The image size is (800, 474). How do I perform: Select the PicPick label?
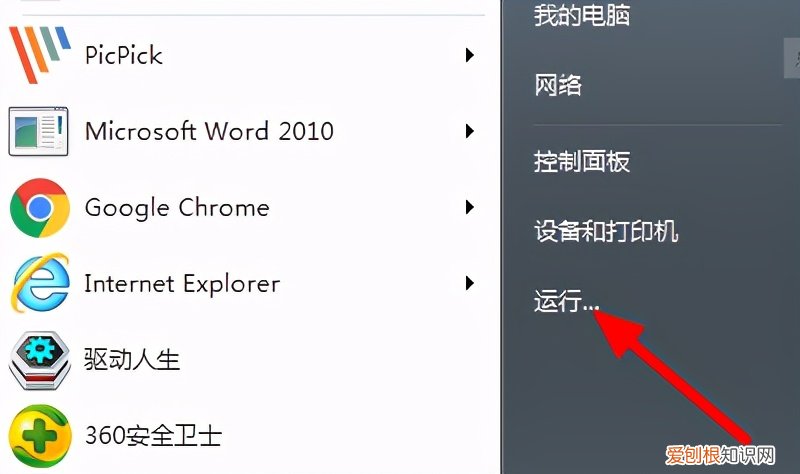coord(123,55)
